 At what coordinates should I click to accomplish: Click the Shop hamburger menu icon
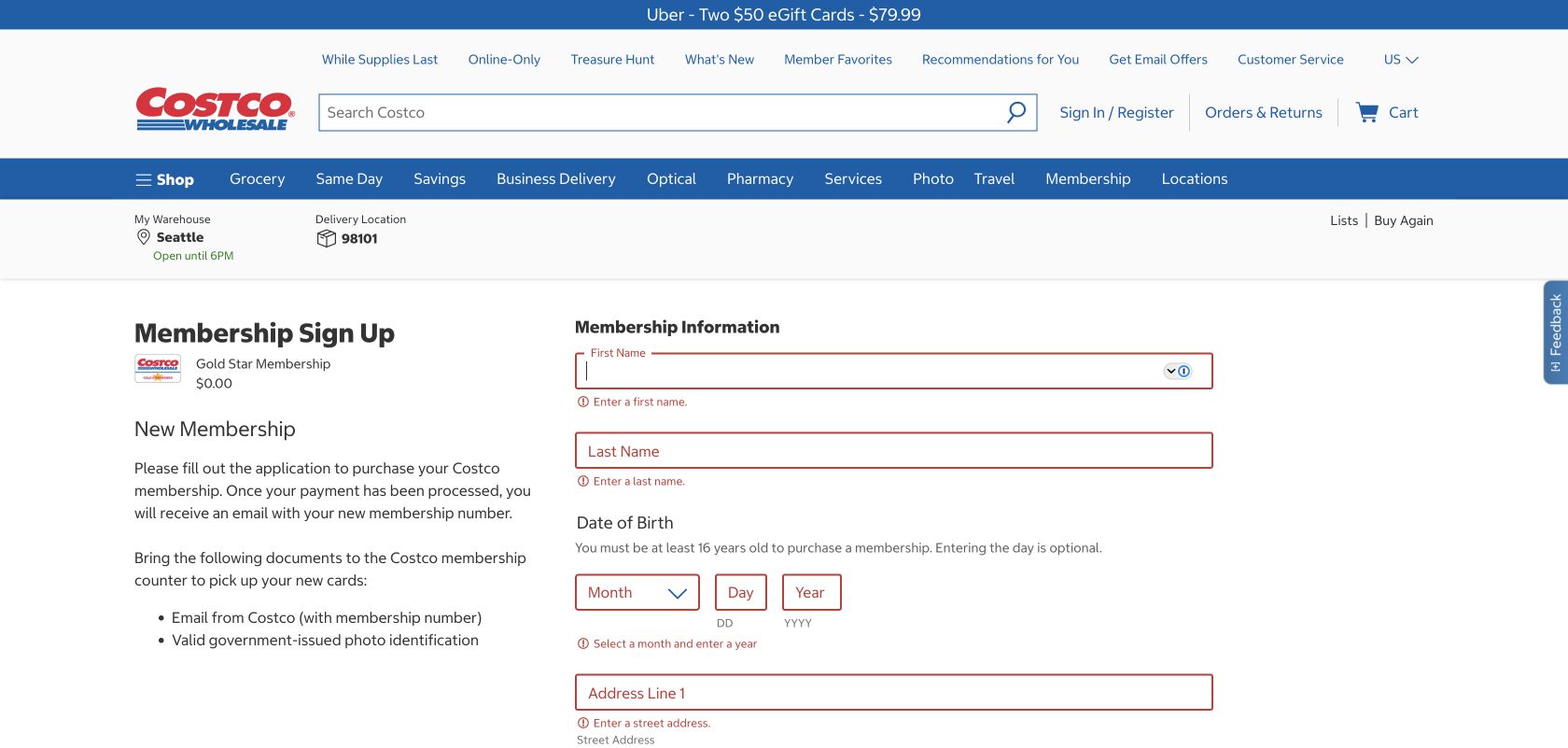[143, 179]
